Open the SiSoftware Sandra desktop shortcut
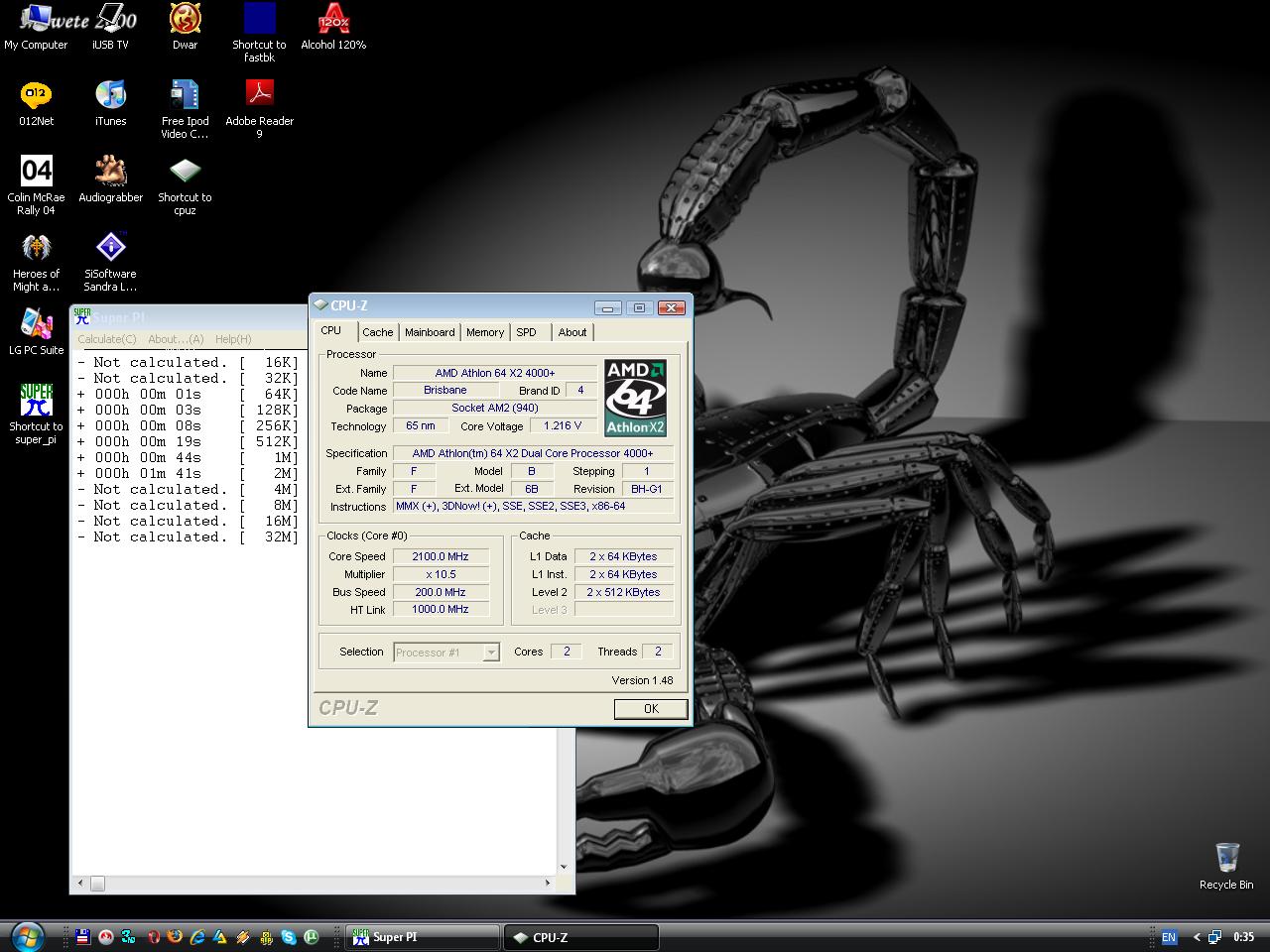Viewport: 1270px width, 952px height. (x=110, y=248)
